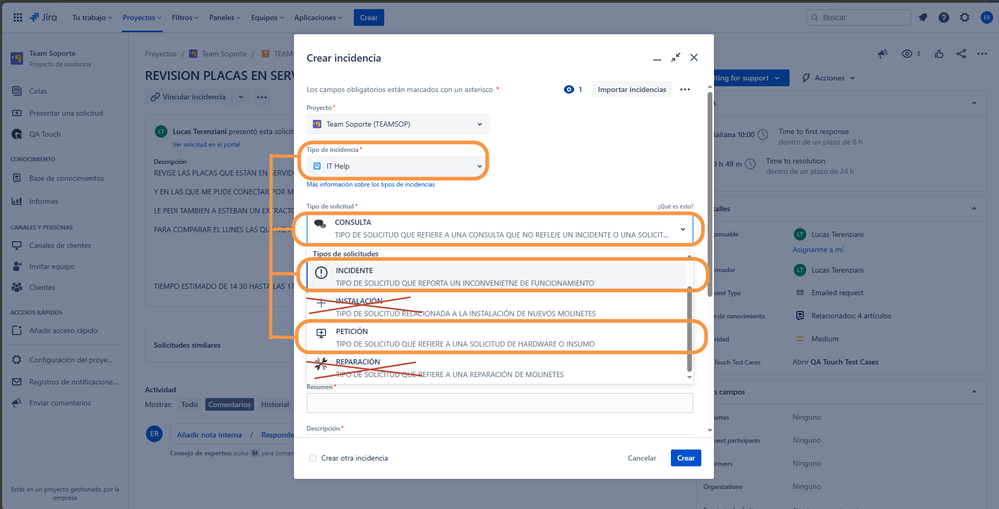Open the Jira app switcher grid icon
Image resolution: width=999 pixels, height=509 pixels.
pyautogui.click(x=17, y=18)
